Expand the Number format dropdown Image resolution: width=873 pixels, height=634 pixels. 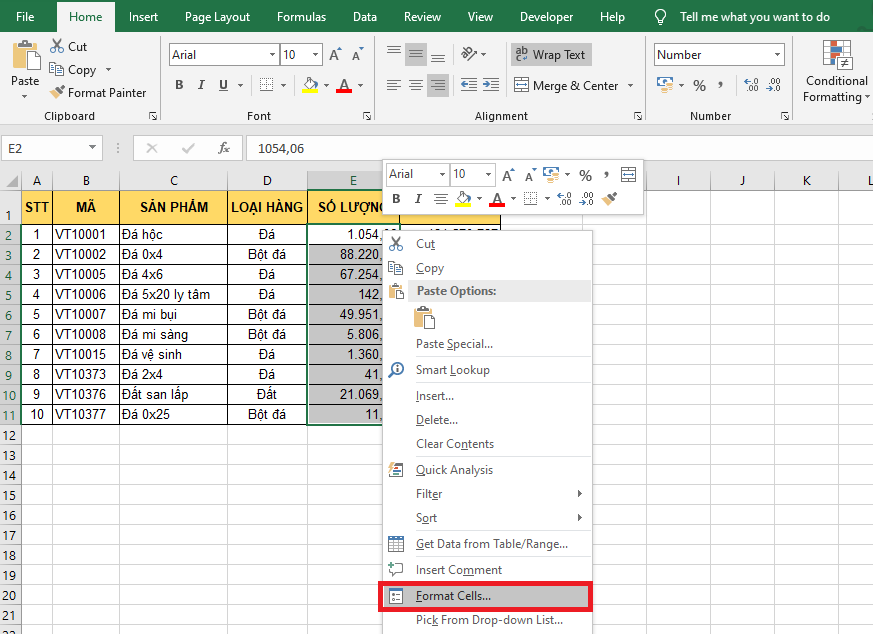coord(777,55)
